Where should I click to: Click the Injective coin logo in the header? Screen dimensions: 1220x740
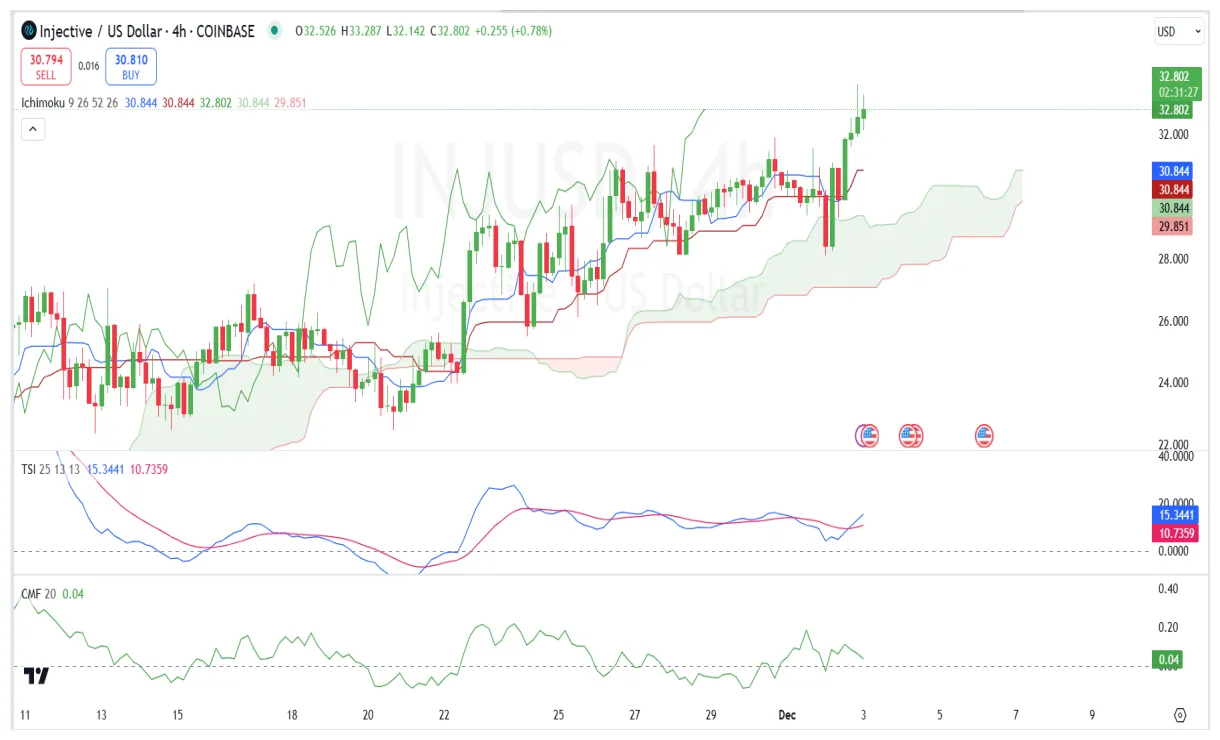(x=27, y=30)
